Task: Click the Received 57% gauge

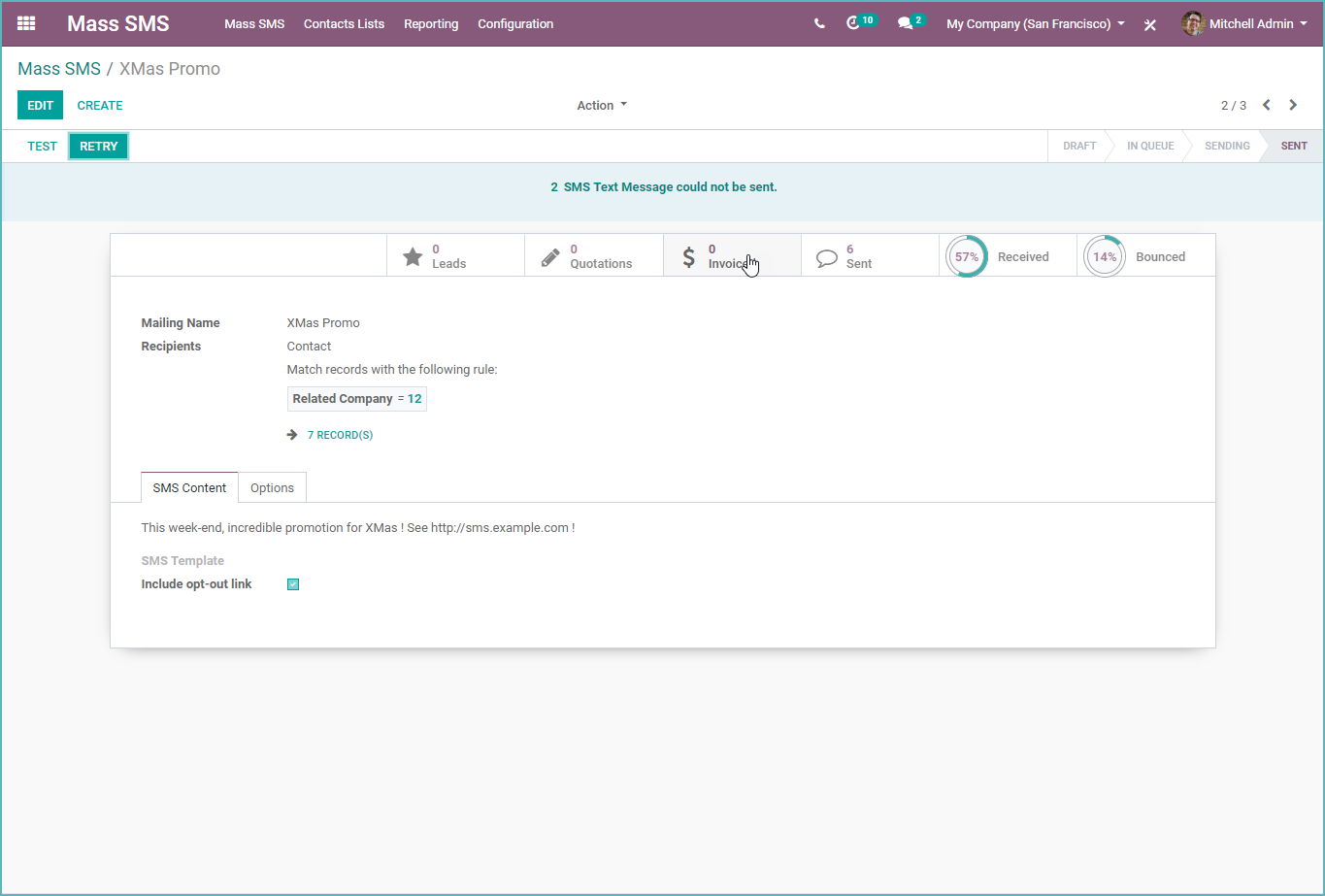Action: point(966,255)
